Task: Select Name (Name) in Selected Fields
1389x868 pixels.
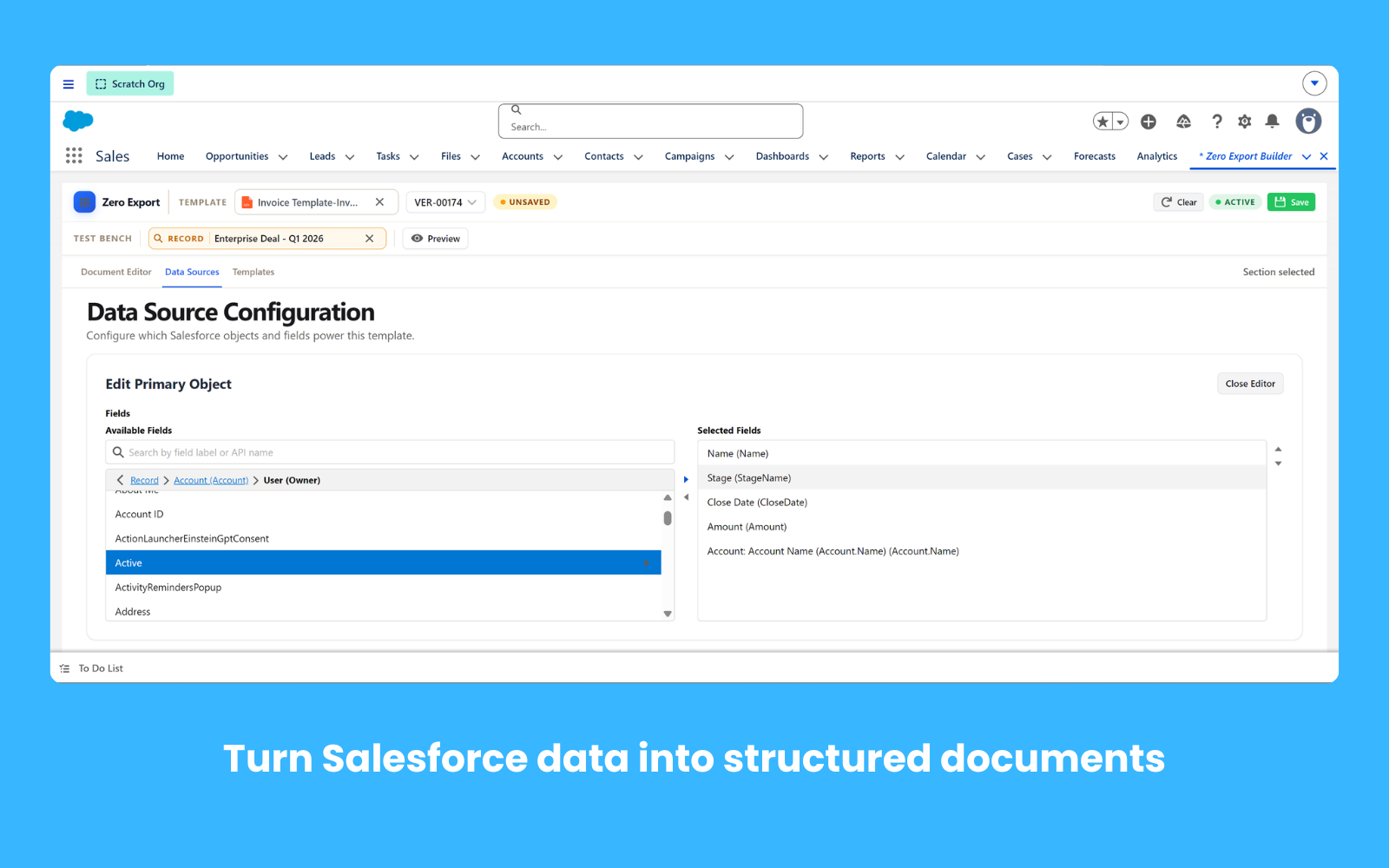Action: (x=982, y=454)
